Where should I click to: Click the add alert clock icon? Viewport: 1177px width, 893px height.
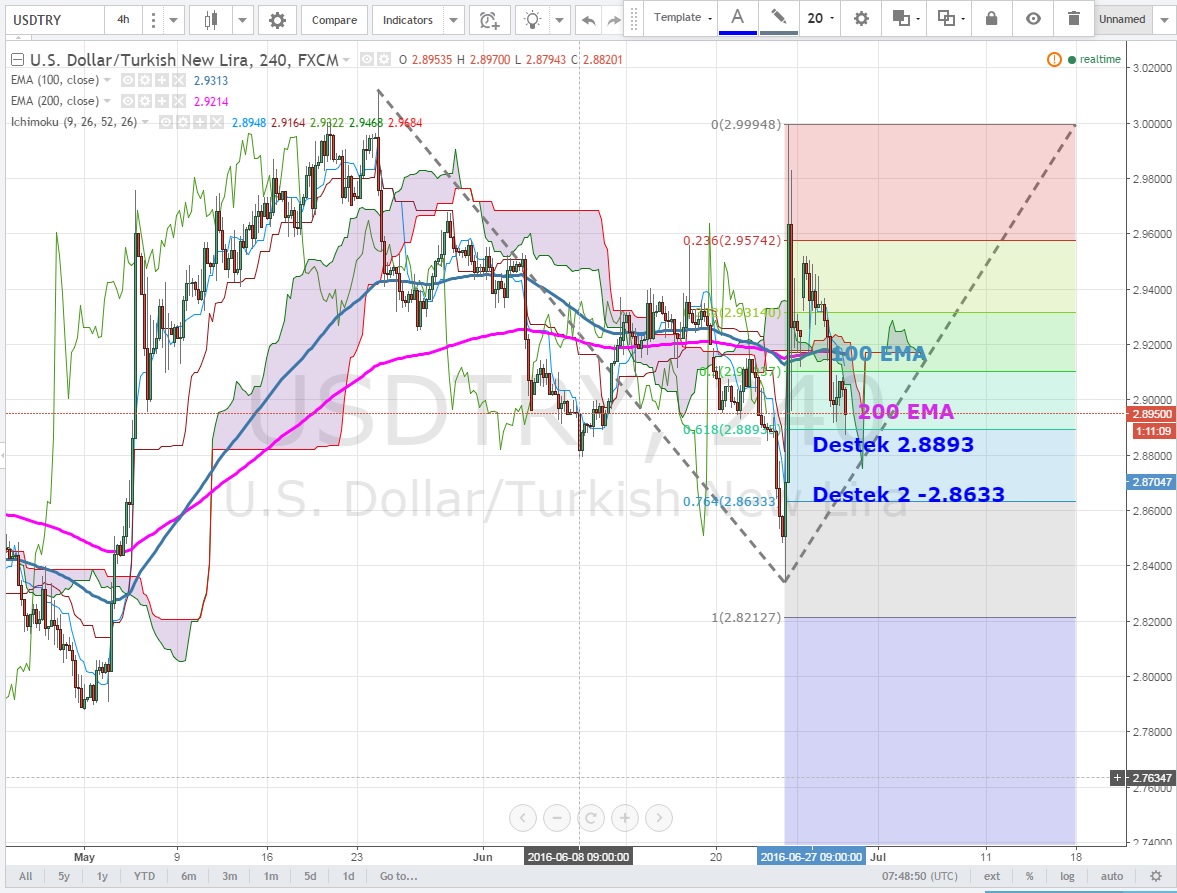pyautogui.click(x=488, y=20)
